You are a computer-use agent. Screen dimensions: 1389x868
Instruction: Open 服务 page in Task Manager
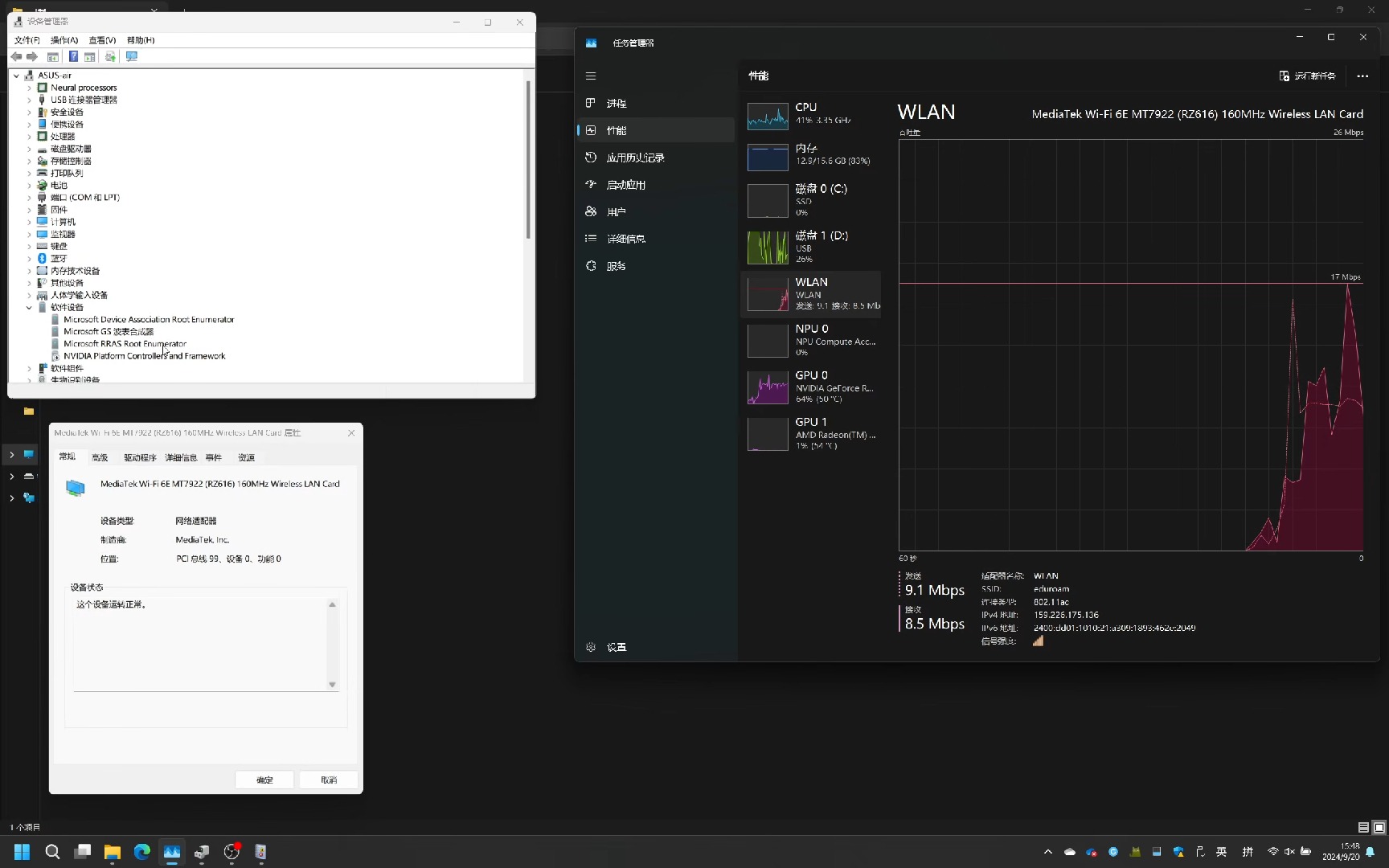pyautogui.click(x=656, y=266)
